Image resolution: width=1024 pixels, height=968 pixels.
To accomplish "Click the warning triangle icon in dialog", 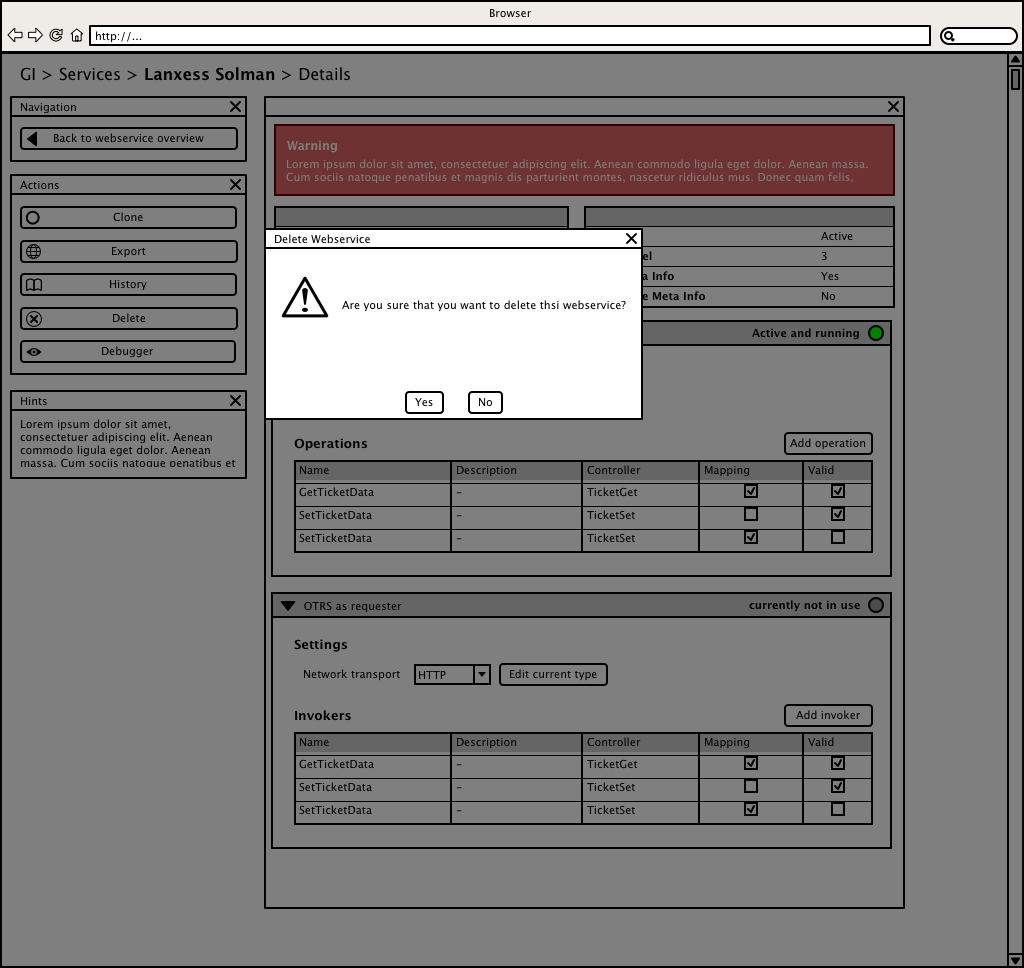I will 305,298.
